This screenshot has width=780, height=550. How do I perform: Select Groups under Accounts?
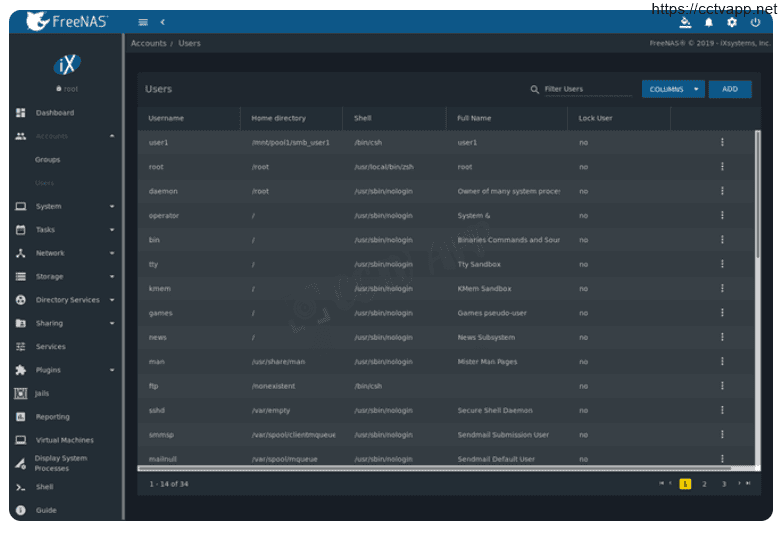point(48,160)
